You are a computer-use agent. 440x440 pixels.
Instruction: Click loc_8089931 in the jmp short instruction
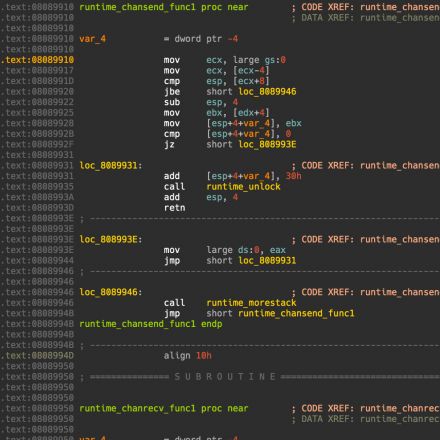[x=267, y=261]
